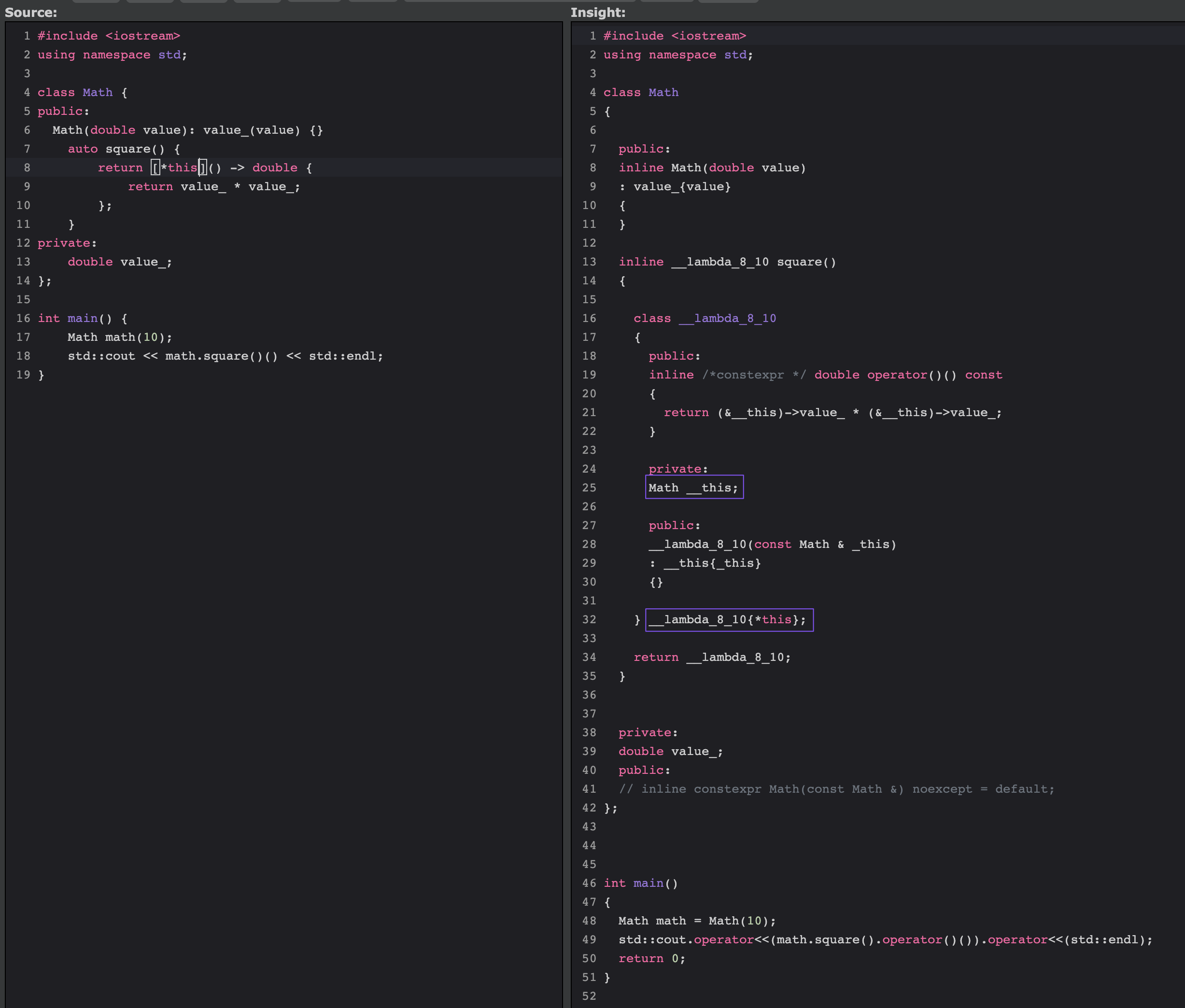The image size is (1185, 1008).
Task: Click 'inline __lambda_8_10 square()' in Insight
Action: 727,262
